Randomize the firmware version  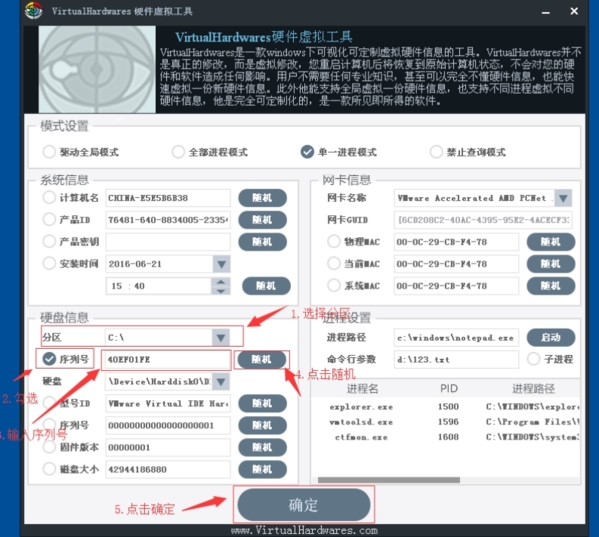click(262, 447)
